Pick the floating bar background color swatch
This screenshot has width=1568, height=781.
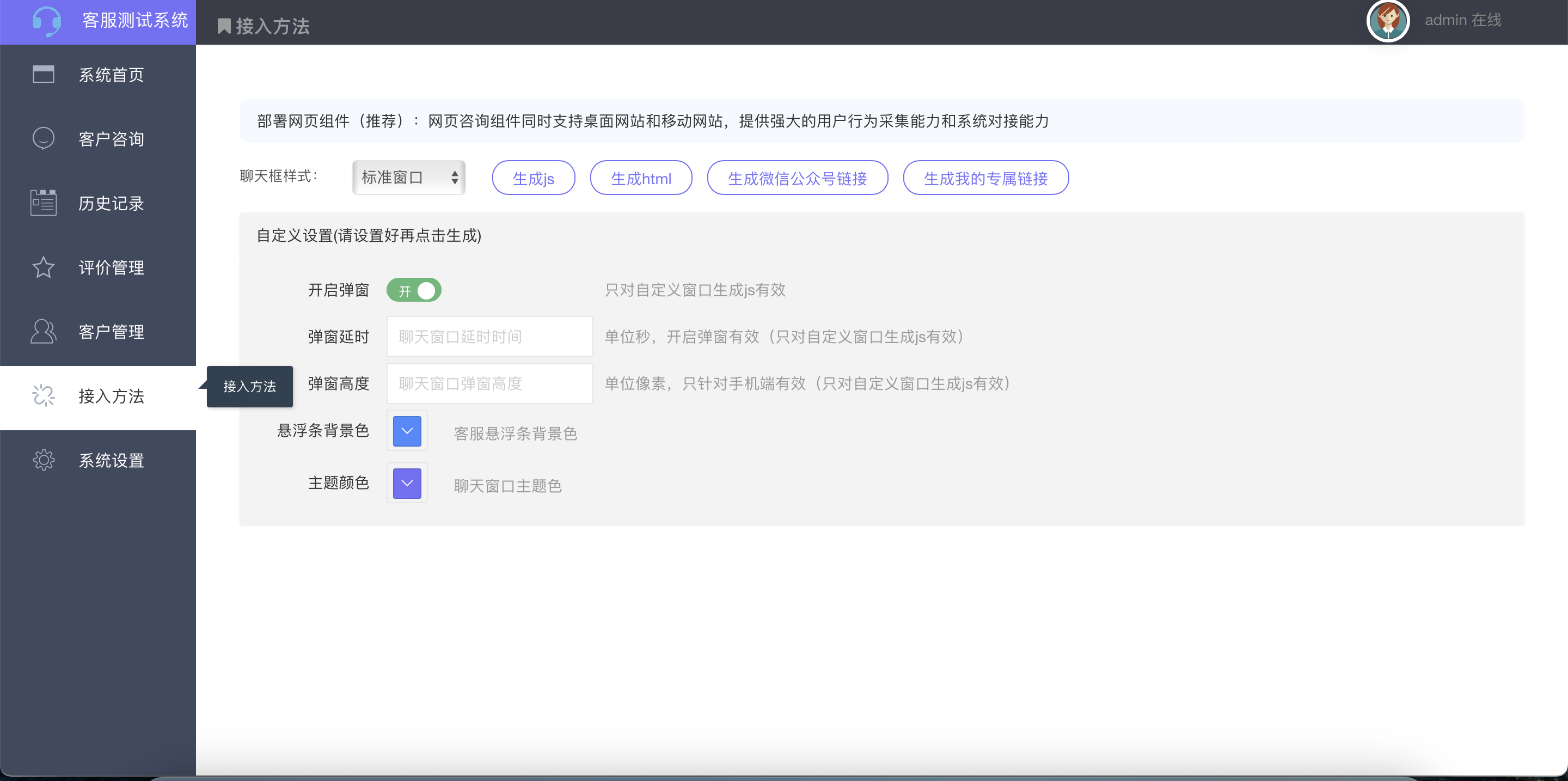(x=407, y=431)
